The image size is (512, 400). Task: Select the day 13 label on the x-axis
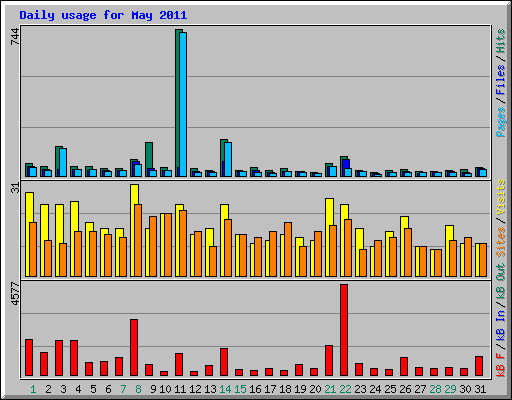[x=210, y=389]
